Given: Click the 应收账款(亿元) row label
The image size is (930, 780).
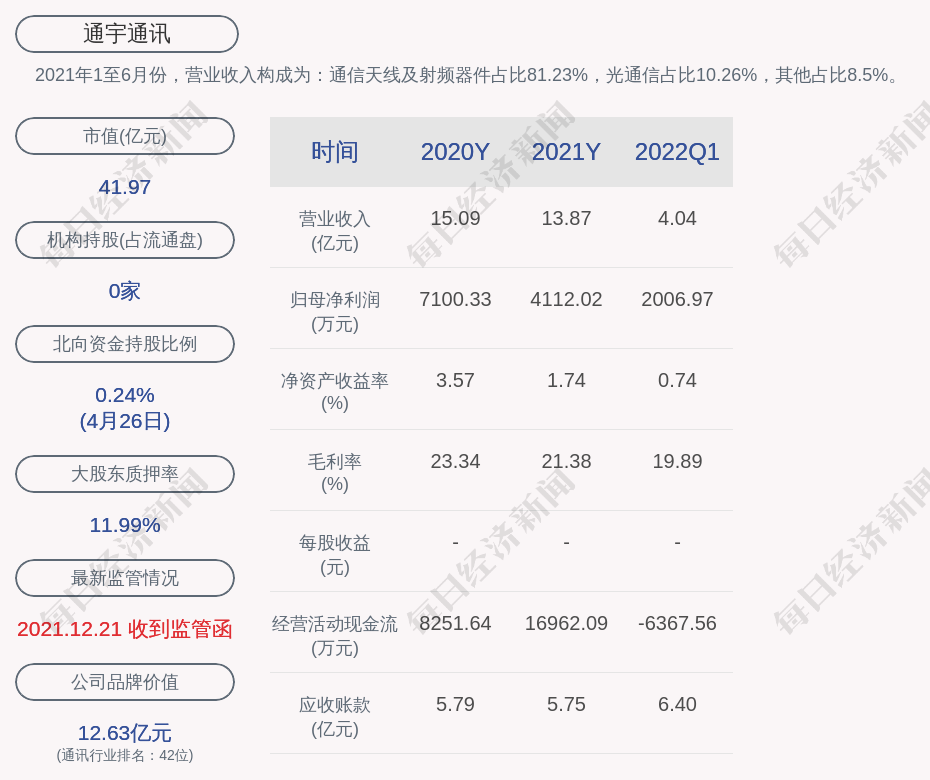Looking at the screenshot, I should [x=335, y=717].
